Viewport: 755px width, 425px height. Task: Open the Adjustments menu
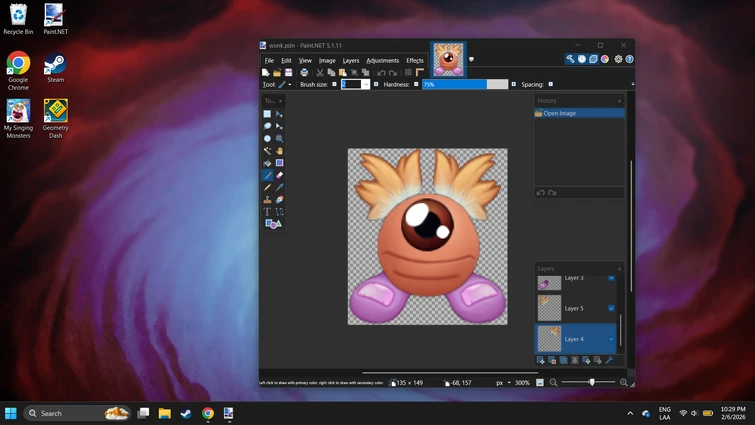coord(382,60)
